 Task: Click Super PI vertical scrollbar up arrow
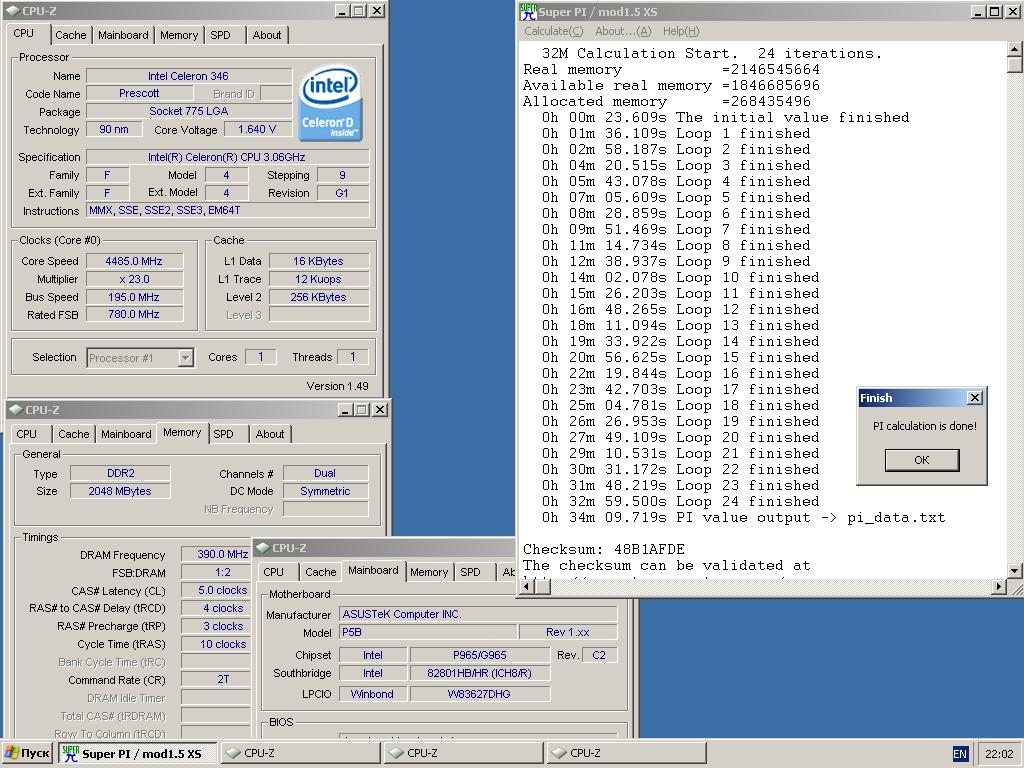(x=1014, y=50)
